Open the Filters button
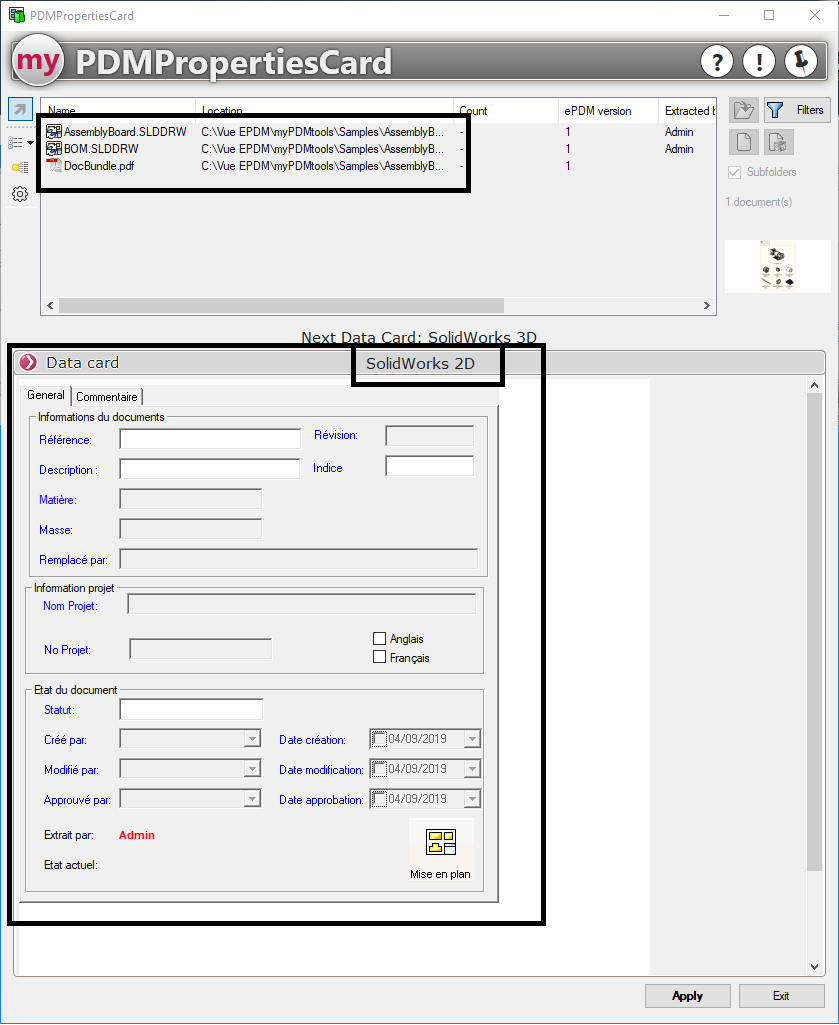Viewport: 839px width, 1025px height. [x=797, y=110]
